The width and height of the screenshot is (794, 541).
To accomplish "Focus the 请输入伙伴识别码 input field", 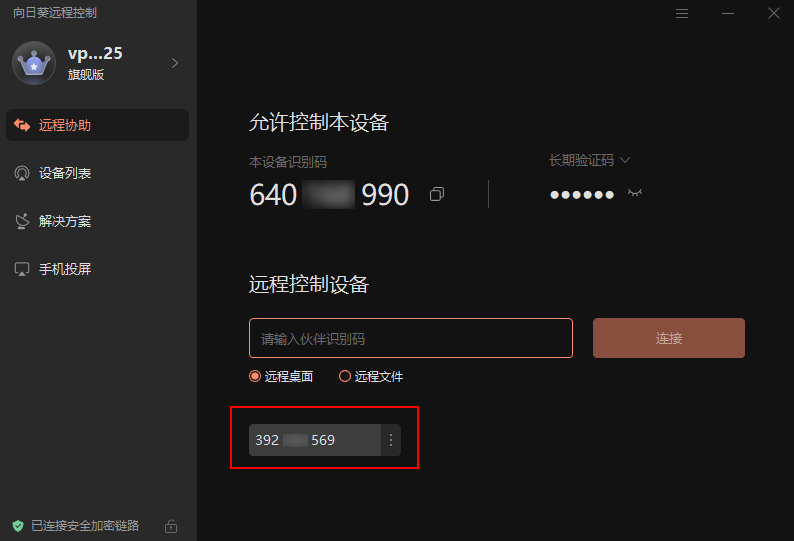I will pyautogui.click(x=411, y=338).
